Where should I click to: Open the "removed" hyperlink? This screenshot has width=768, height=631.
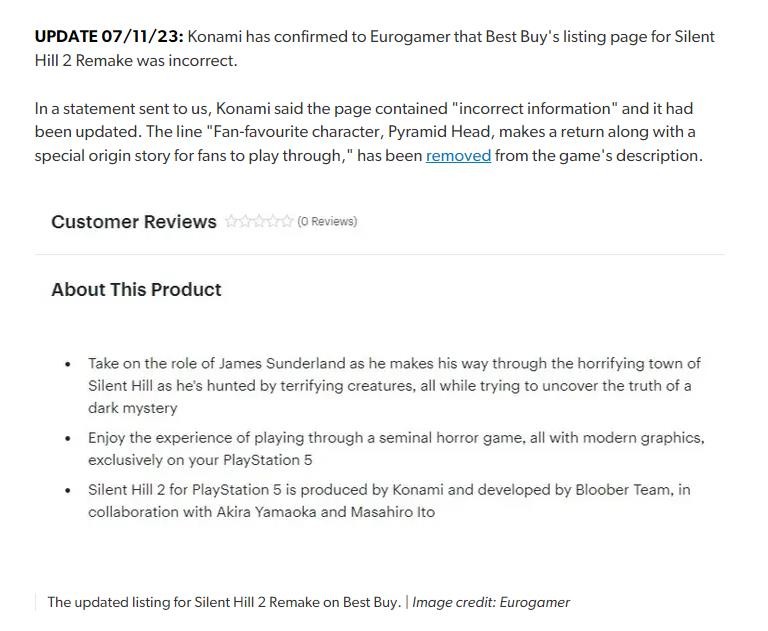coord(458,156)
